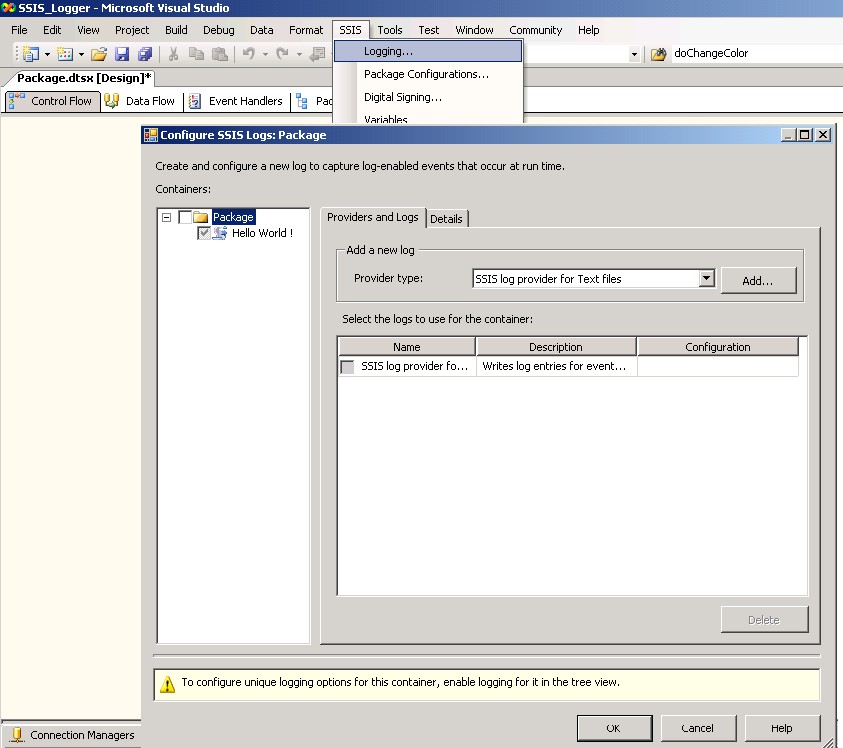Open the Community menu
This screenshot has height=748, width=843.
click(x=535, y=30)
